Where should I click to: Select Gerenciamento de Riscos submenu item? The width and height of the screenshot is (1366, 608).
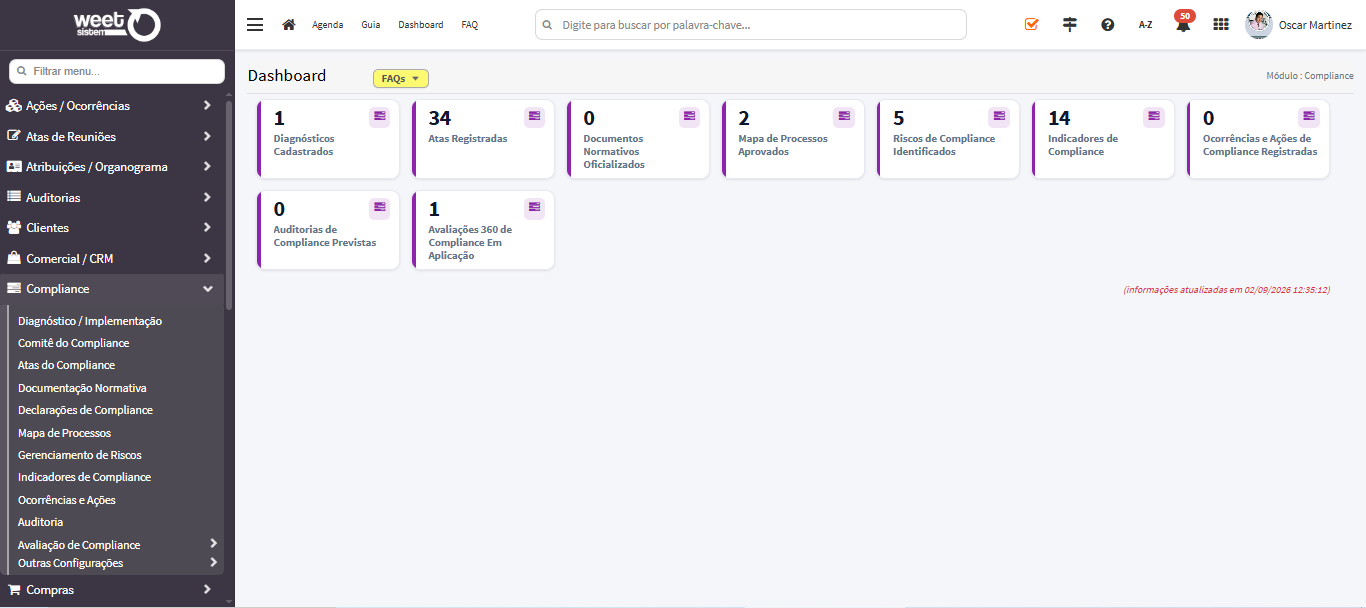80,455
